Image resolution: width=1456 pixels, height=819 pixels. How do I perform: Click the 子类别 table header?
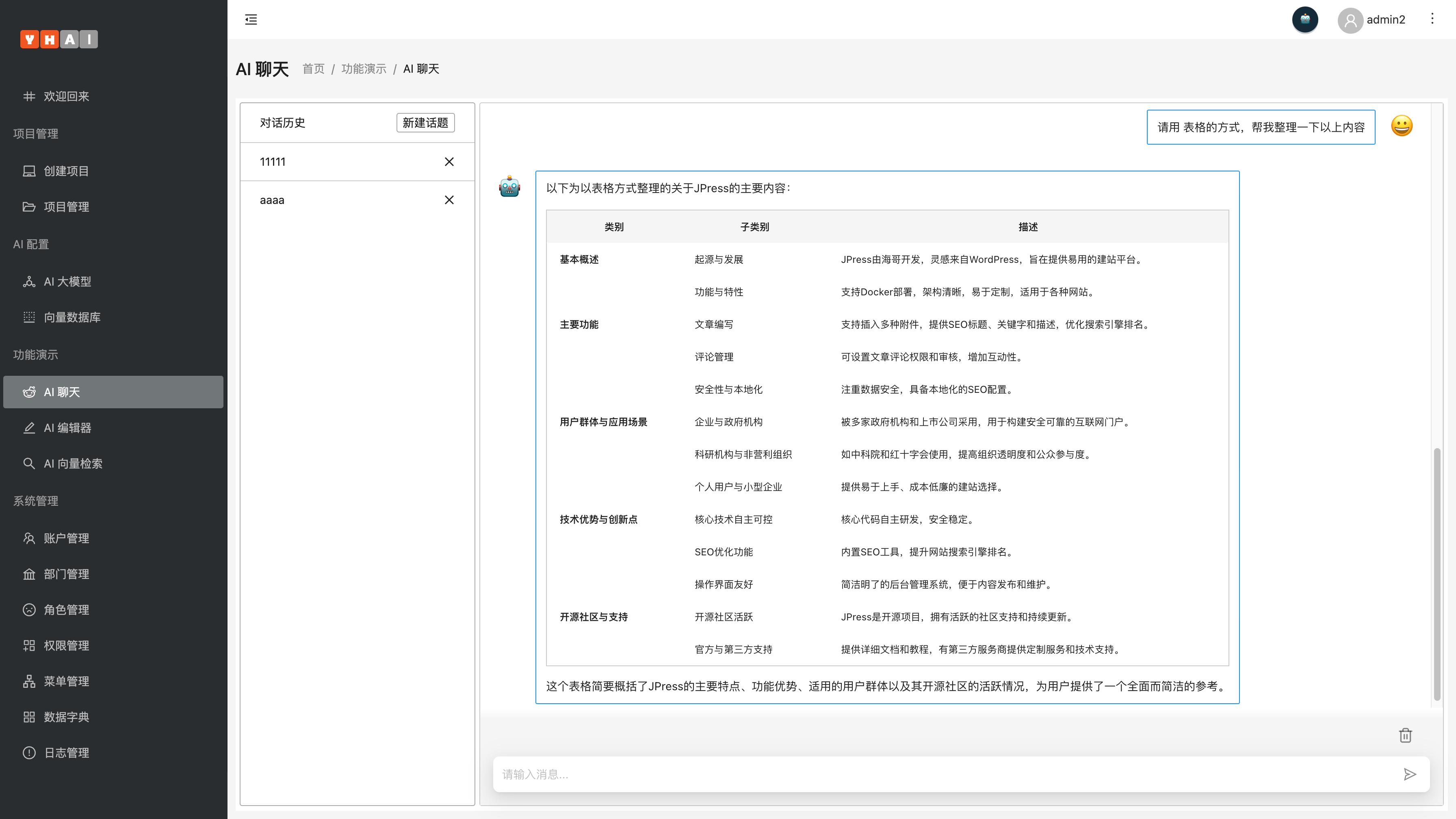[x=754, y=227]
